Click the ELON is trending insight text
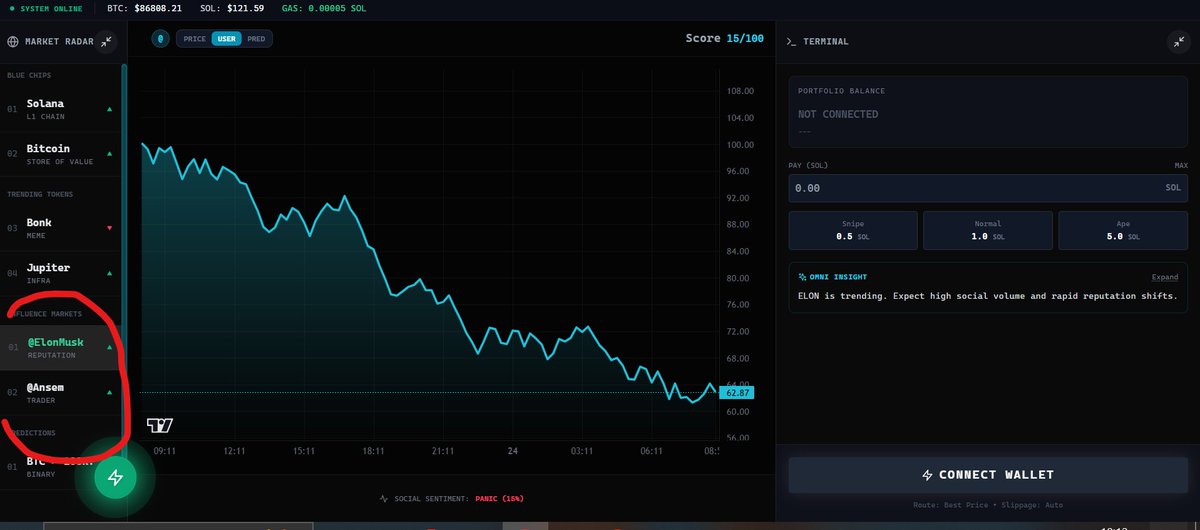The width and height of the screenshot is (1200, 530). coord(988,296)
